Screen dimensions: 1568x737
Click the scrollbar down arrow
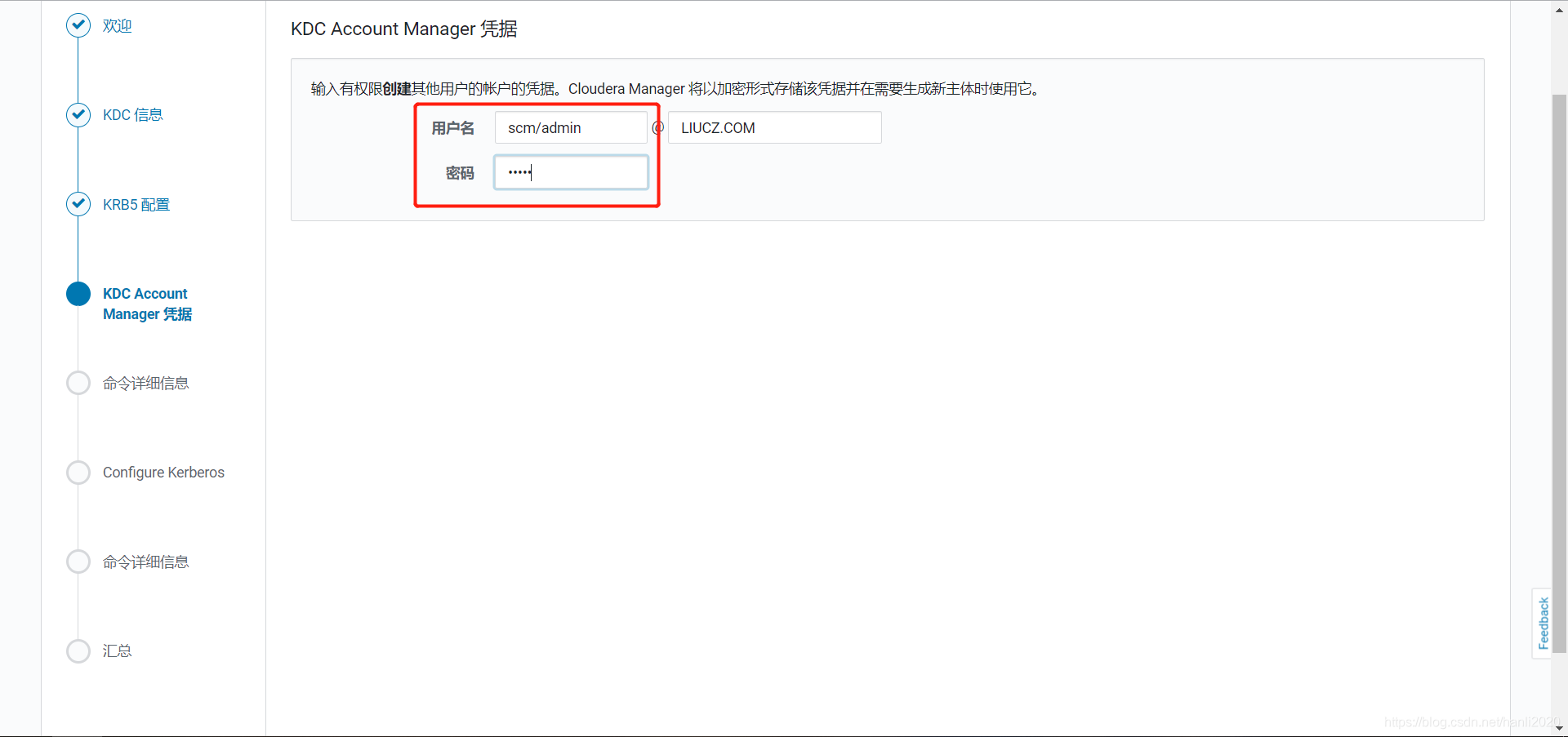click(1559, 729)
